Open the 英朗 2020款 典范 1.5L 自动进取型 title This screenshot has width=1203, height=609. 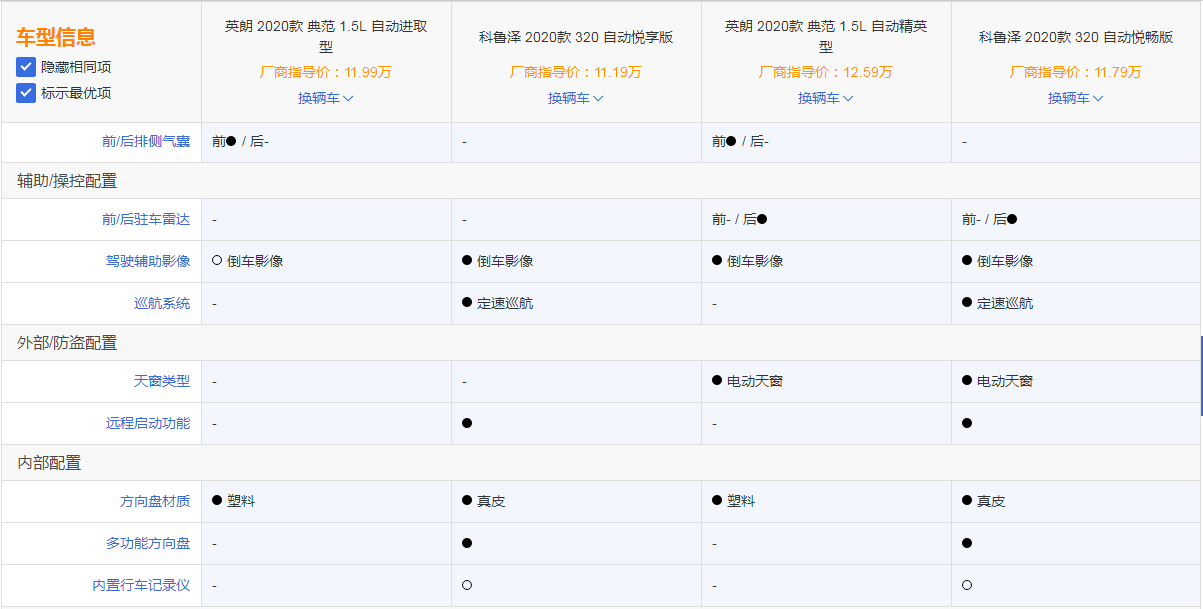pos(326,37)
